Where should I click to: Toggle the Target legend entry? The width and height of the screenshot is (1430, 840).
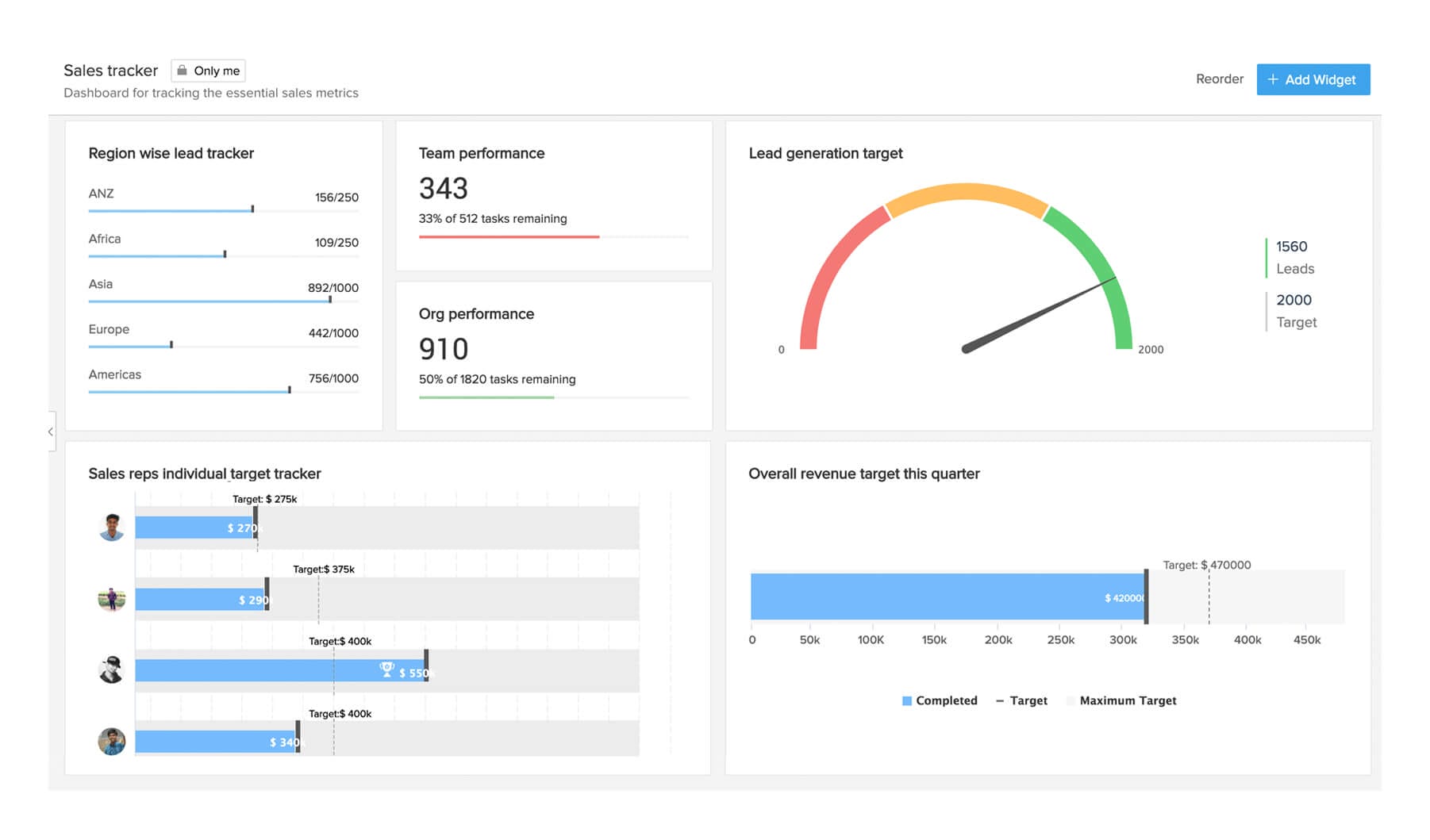[1021, 700]
